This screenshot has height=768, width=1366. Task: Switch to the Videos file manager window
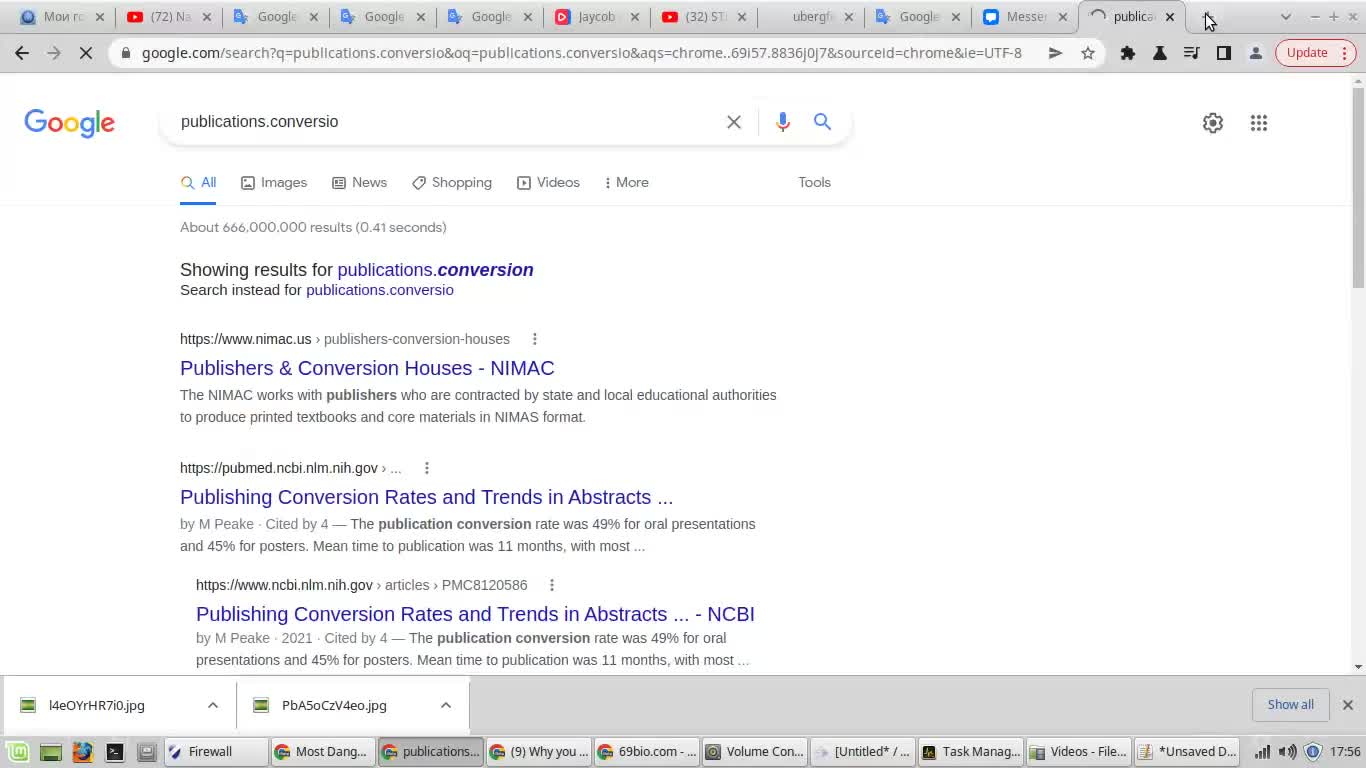(1079, 752)
